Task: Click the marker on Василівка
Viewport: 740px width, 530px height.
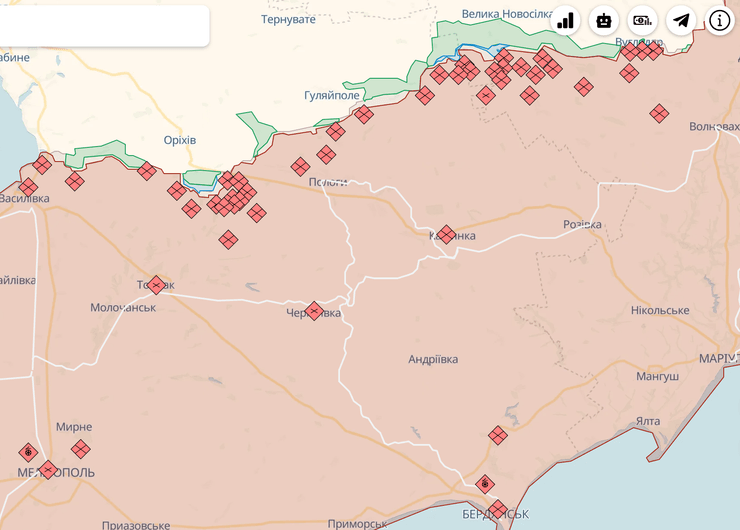Action: pos(28,186)
